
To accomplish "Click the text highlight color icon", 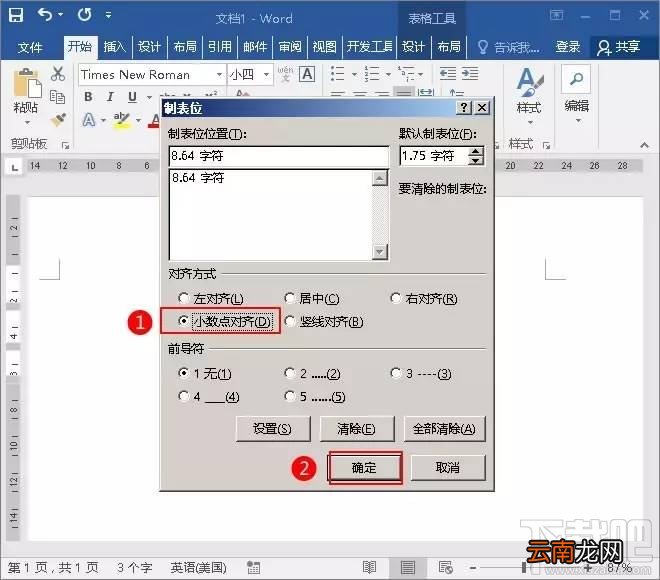I will click(x=122, y=120).
